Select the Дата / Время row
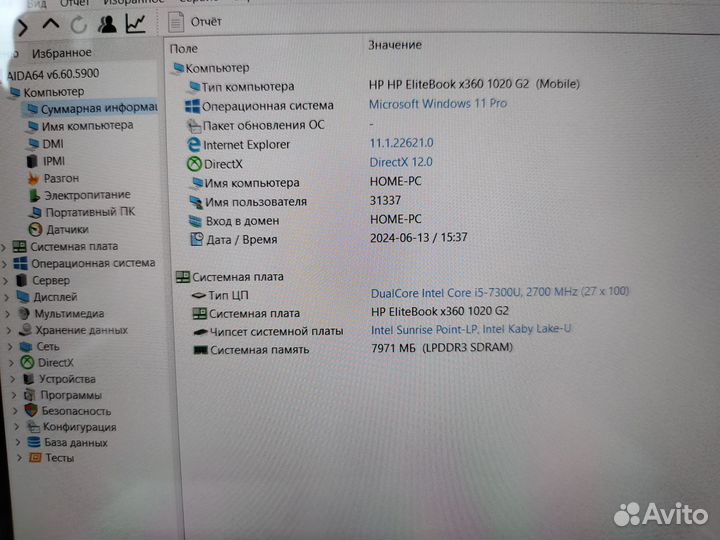 coord(329,239)
